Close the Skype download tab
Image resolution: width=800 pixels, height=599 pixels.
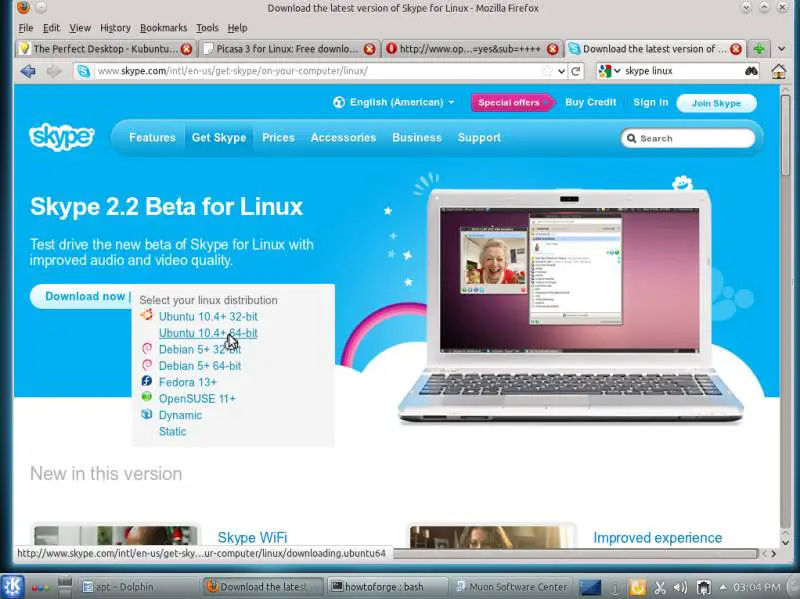(736, 49)
